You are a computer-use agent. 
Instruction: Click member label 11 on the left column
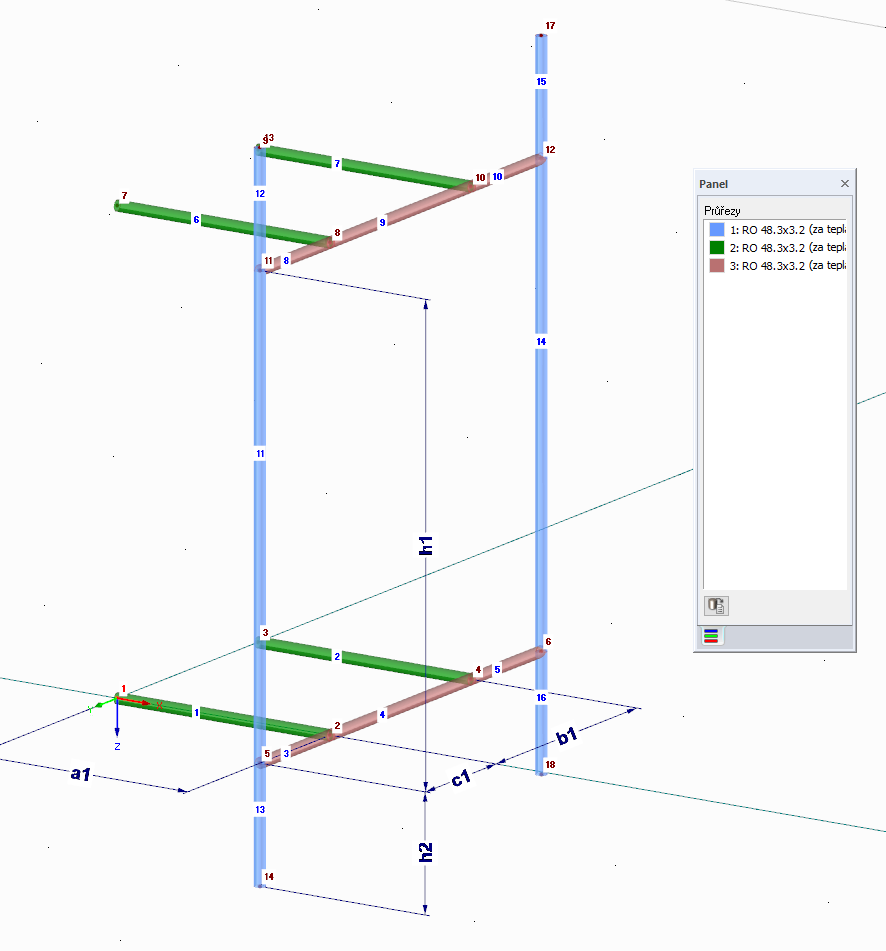tap(260, 453)
